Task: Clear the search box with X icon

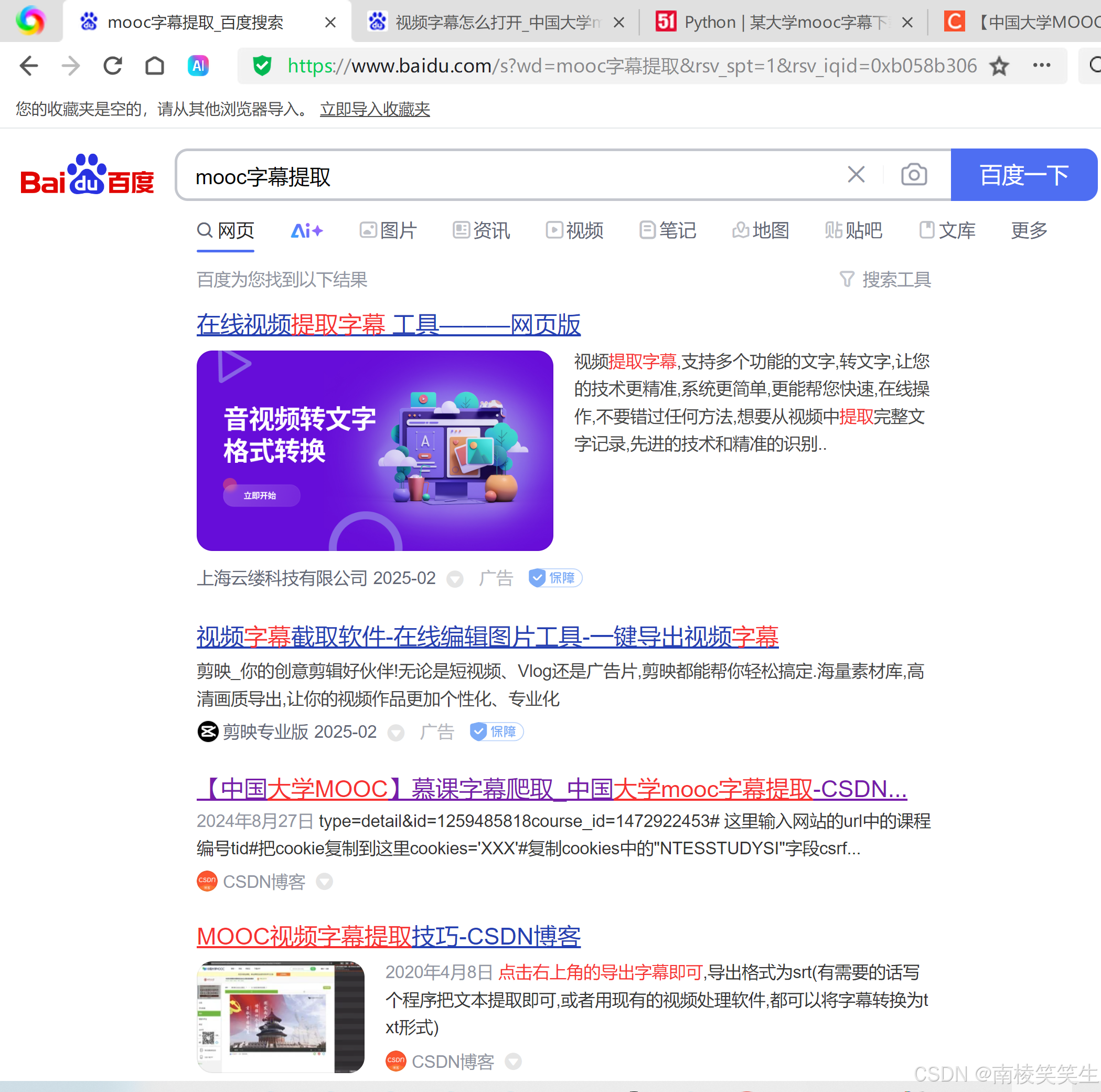Action: [x=856, y=175]
